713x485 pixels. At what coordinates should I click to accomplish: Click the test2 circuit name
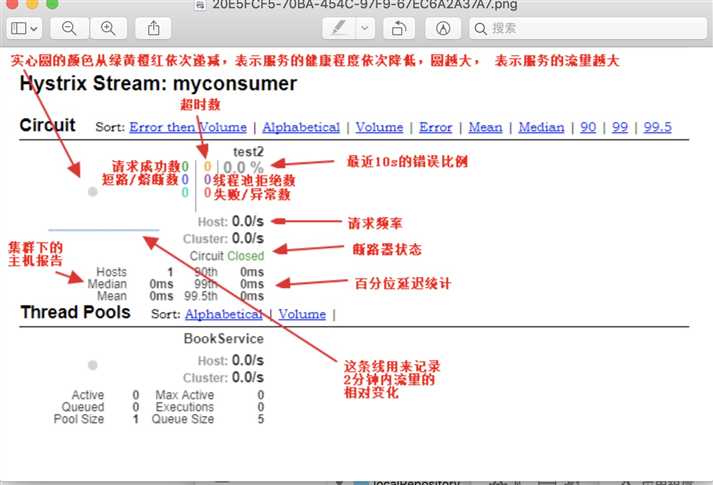(248, 152)
